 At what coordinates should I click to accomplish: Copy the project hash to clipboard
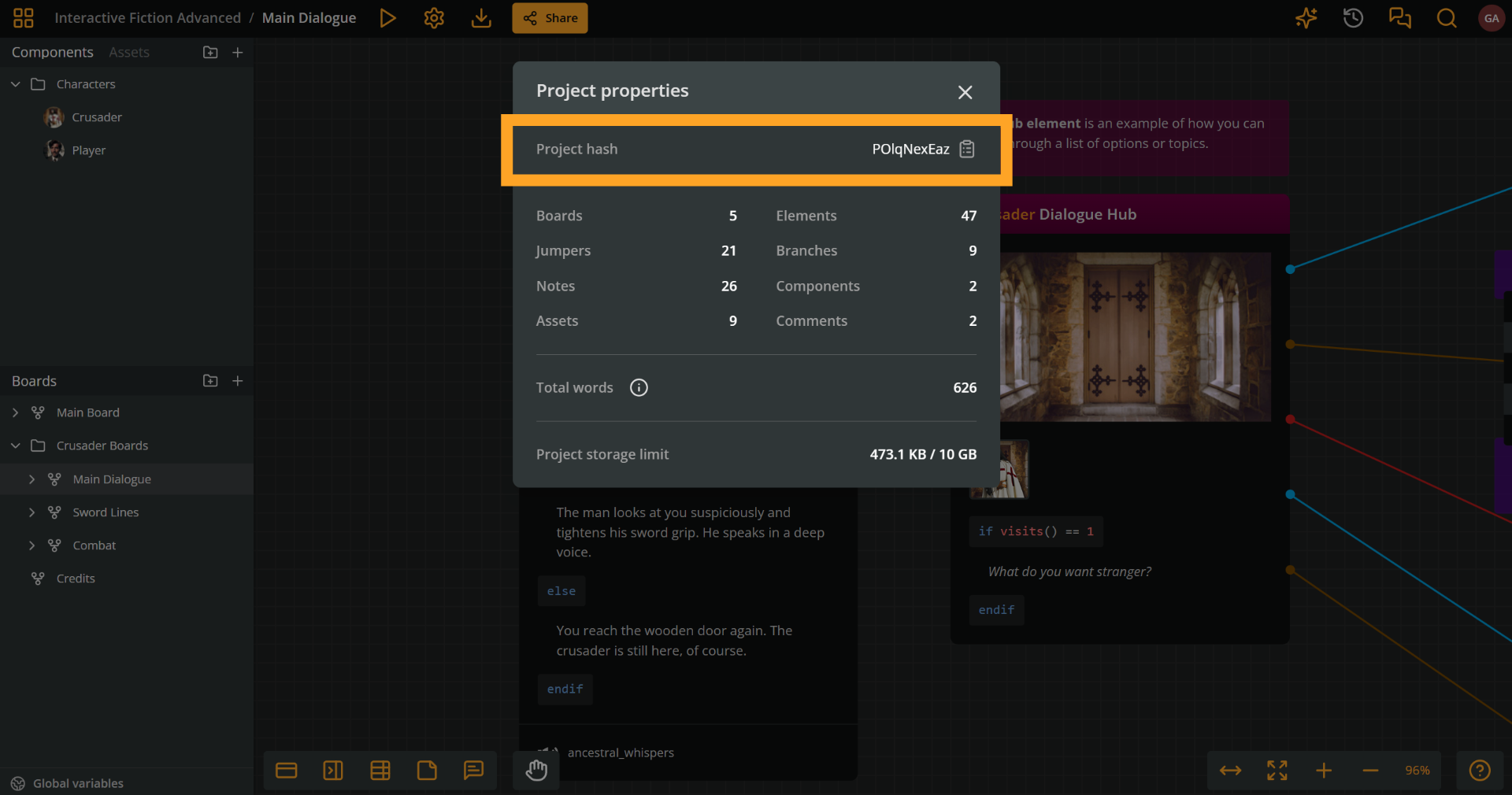pyautogui.click(x=967, y=149)
